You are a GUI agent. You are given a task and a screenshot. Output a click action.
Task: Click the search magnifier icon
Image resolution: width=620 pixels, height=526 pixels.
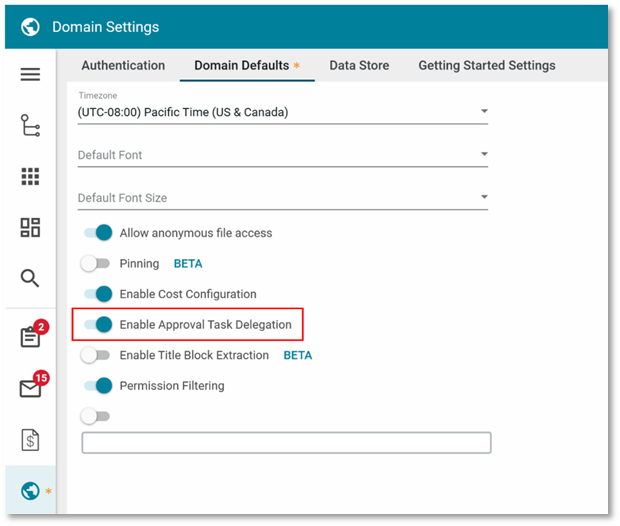point(30,278)
